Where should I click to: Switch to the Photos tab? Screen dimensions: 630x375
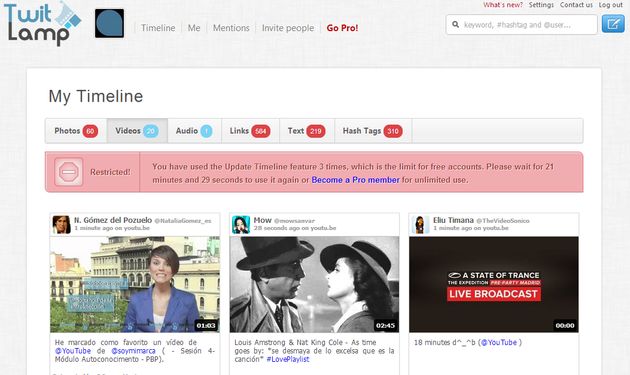point(76,131)
